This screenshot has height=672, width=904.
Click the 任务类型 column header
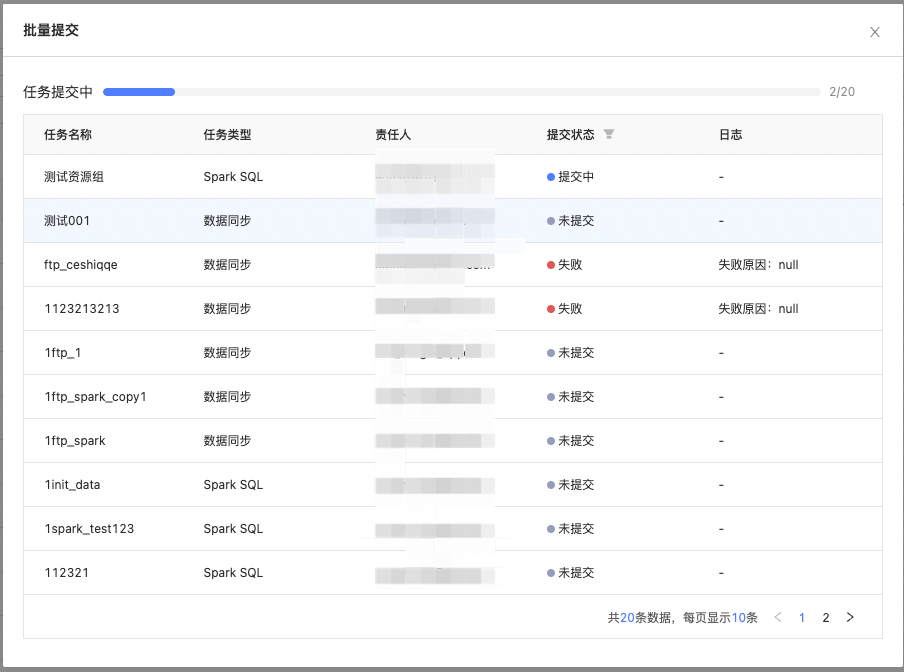[x=227, y=135]
